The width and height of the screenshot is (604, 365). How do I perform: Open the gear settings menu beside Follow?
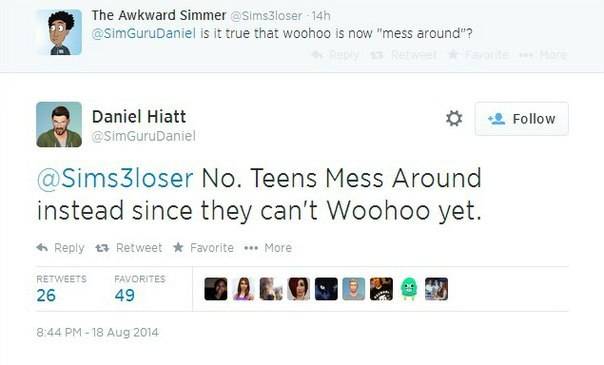(454, 118)
